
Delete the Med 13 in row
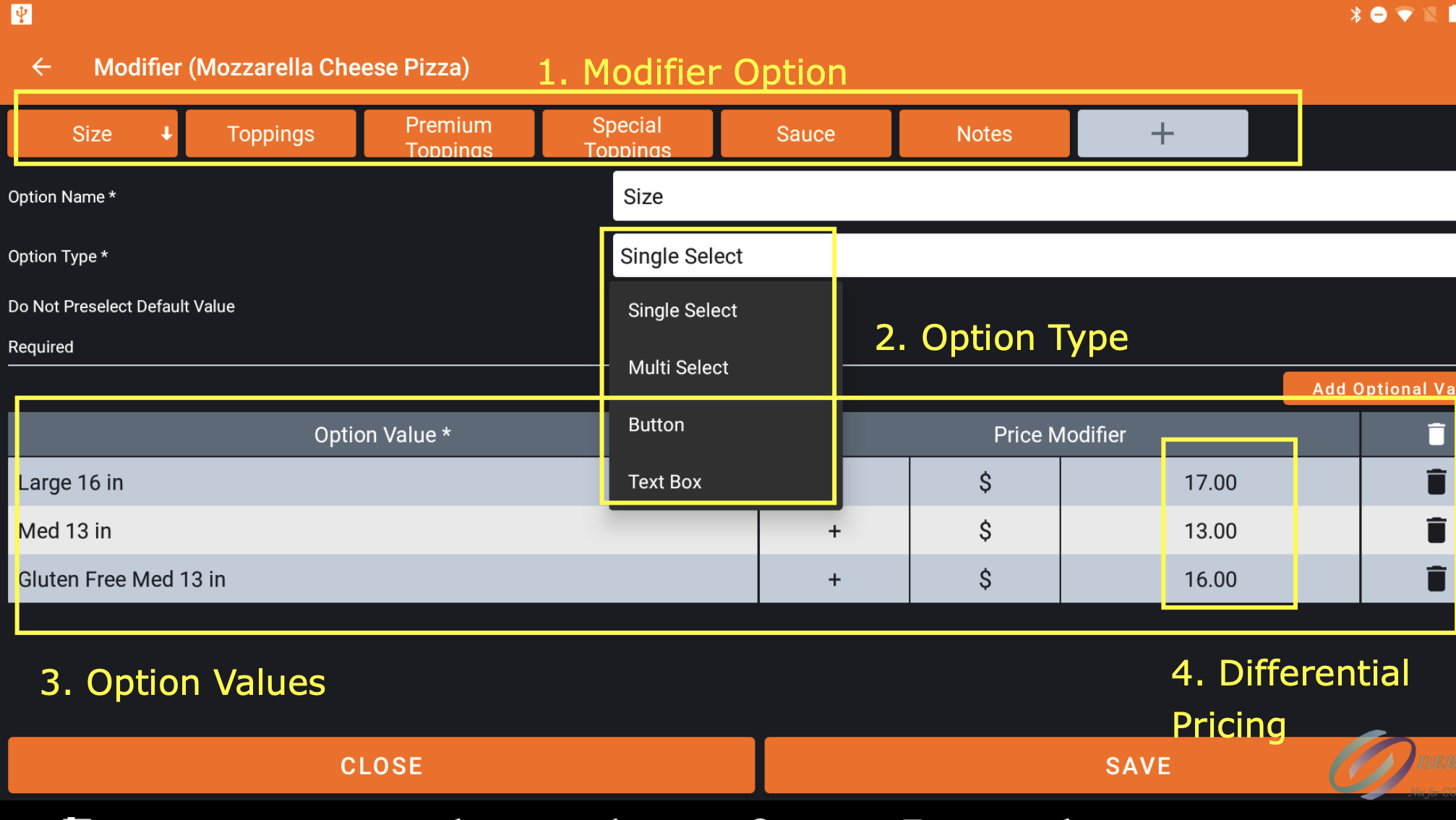coord(1436,530)
